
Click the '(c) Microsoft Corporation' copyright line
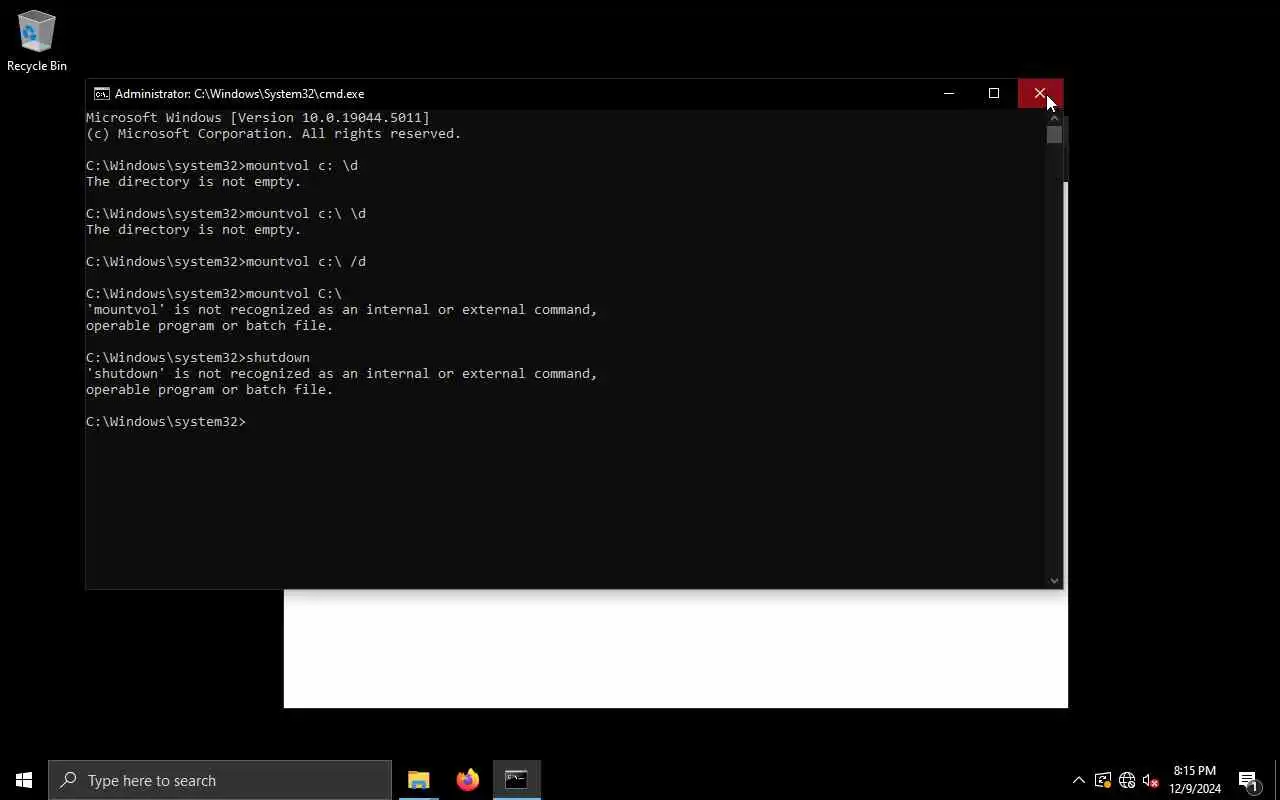(x=273, y=133)
